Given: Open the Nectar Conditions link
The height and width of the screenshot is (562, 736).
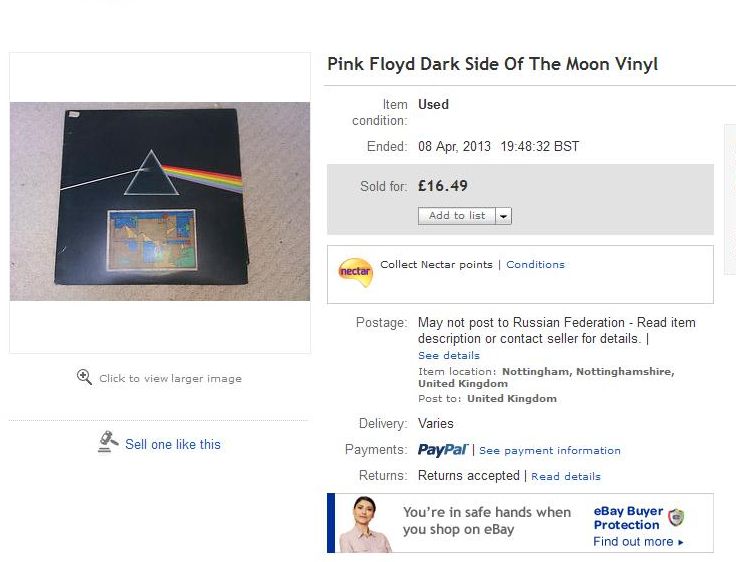Looking at the screenshot, I should 535,265.
